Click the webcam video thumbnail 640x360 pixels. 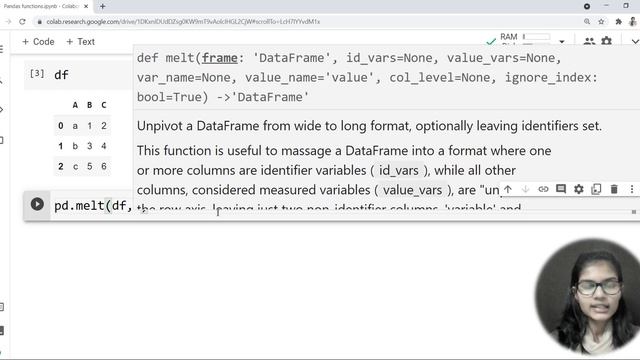click(588, 297)
